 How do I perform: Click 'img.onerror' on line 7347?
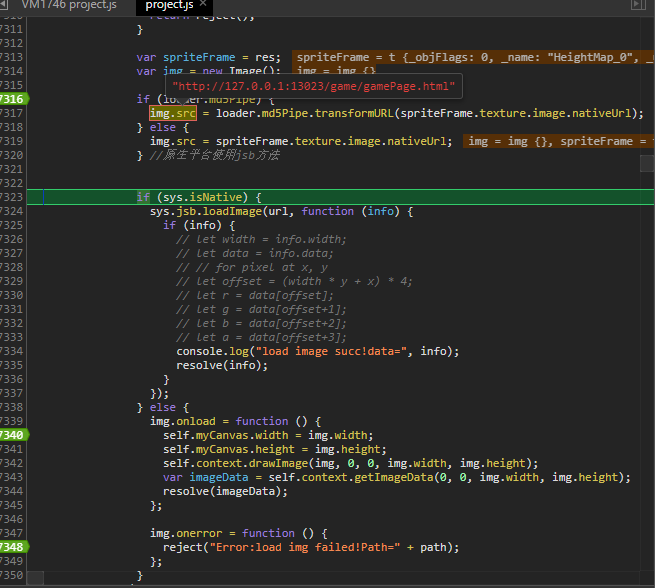186,533
